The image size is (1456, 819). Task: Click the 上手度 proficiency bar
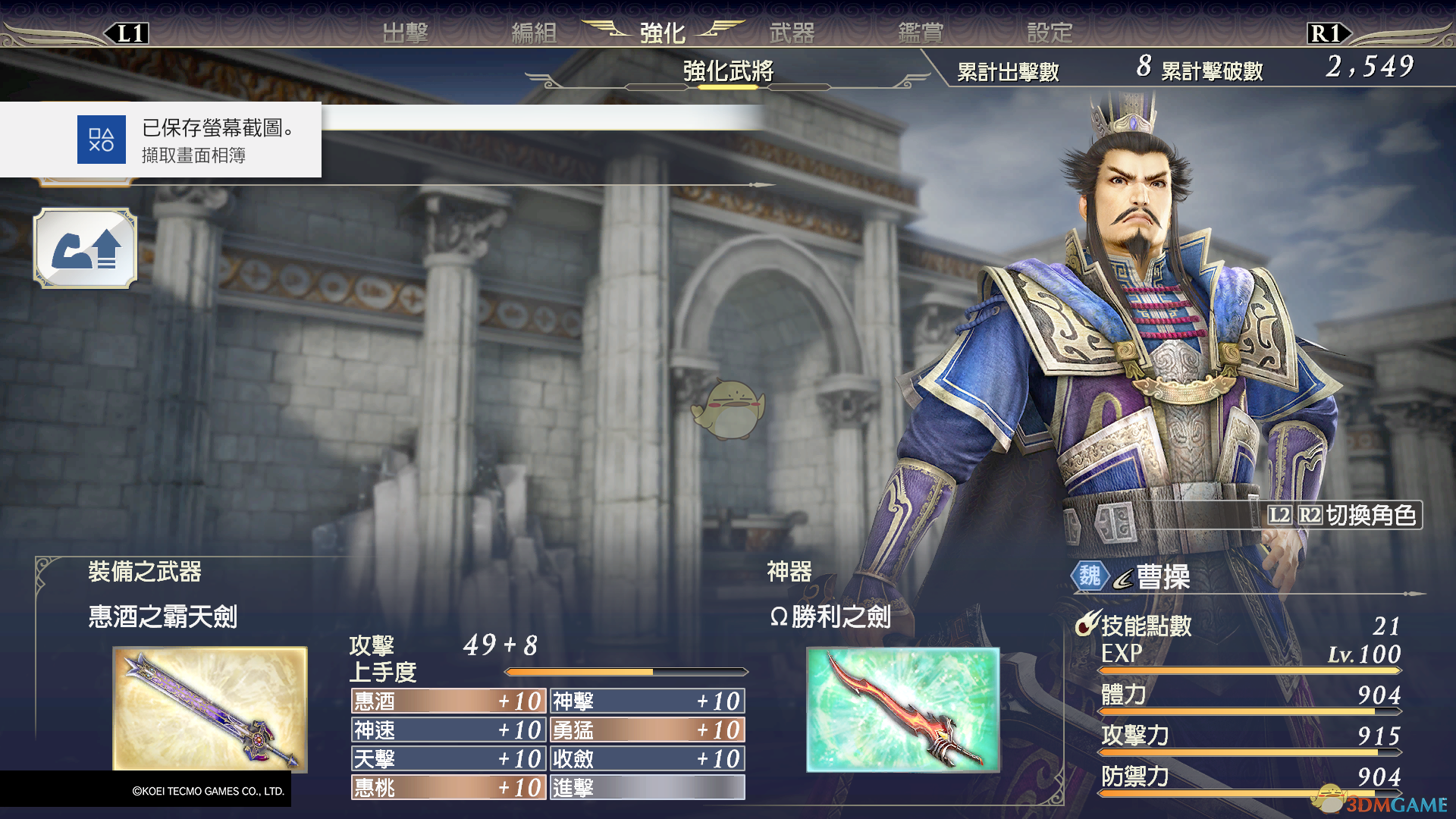tap(626, 672)
